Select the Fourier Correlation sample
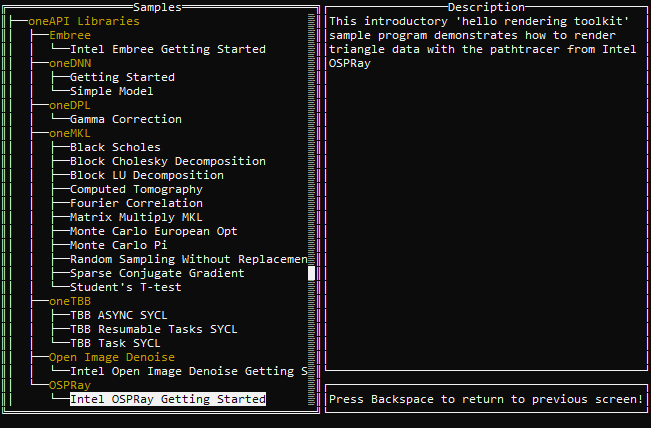Image resolution: width=651 pixels, height=428 pixels. (136, 203)
